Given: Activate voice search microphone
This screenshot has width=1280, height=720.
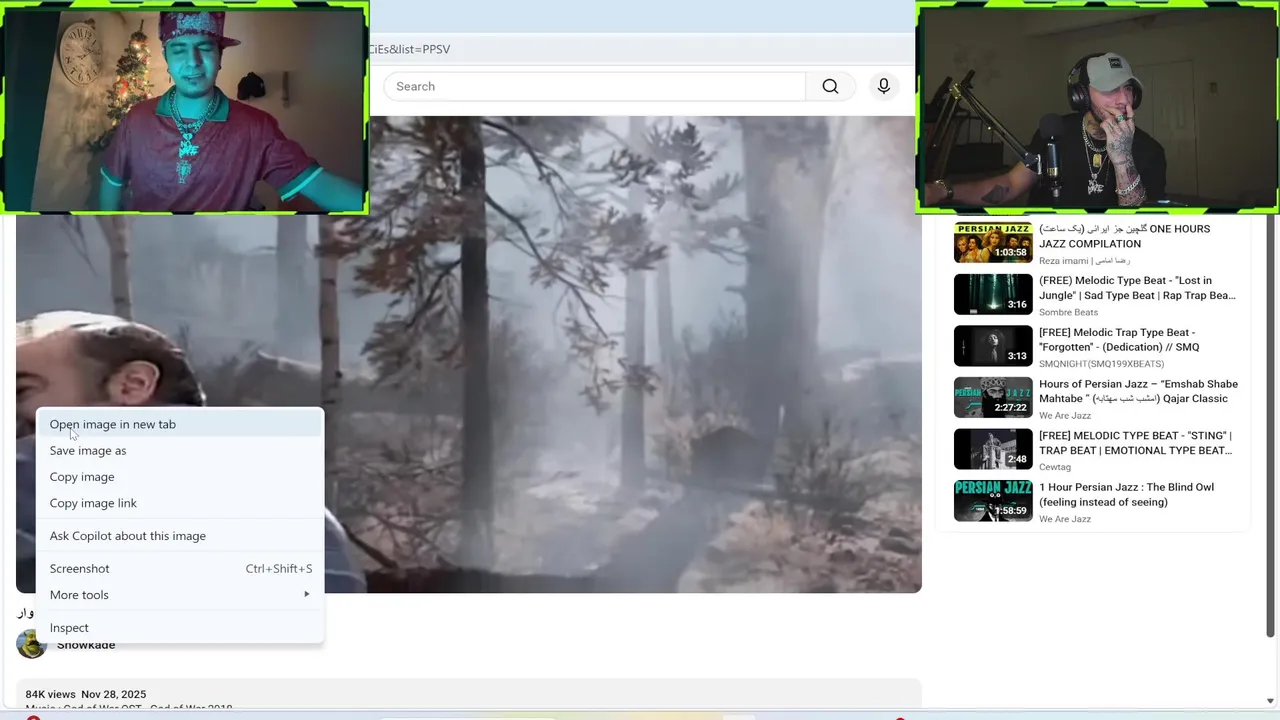Looking at the screenshot, I should coord(884,86).
